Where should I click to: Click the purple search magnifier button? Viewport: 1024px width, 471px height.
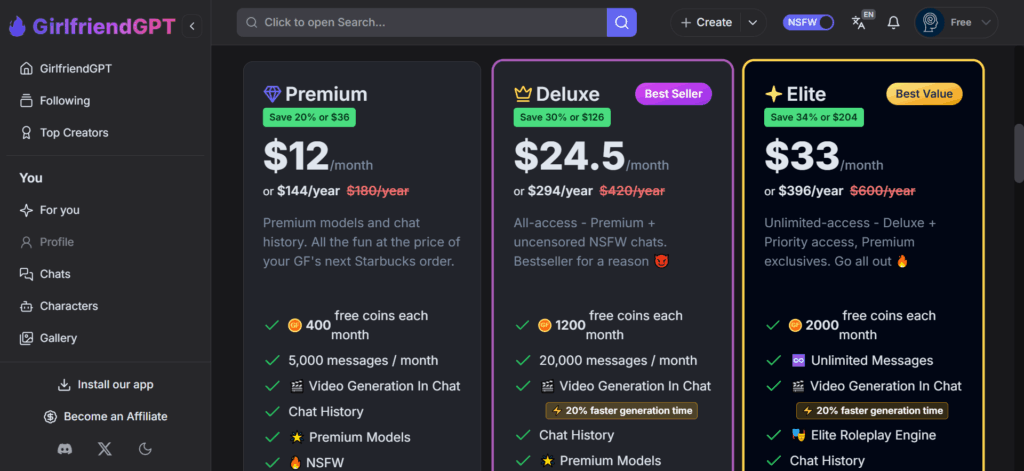(622, 23)
